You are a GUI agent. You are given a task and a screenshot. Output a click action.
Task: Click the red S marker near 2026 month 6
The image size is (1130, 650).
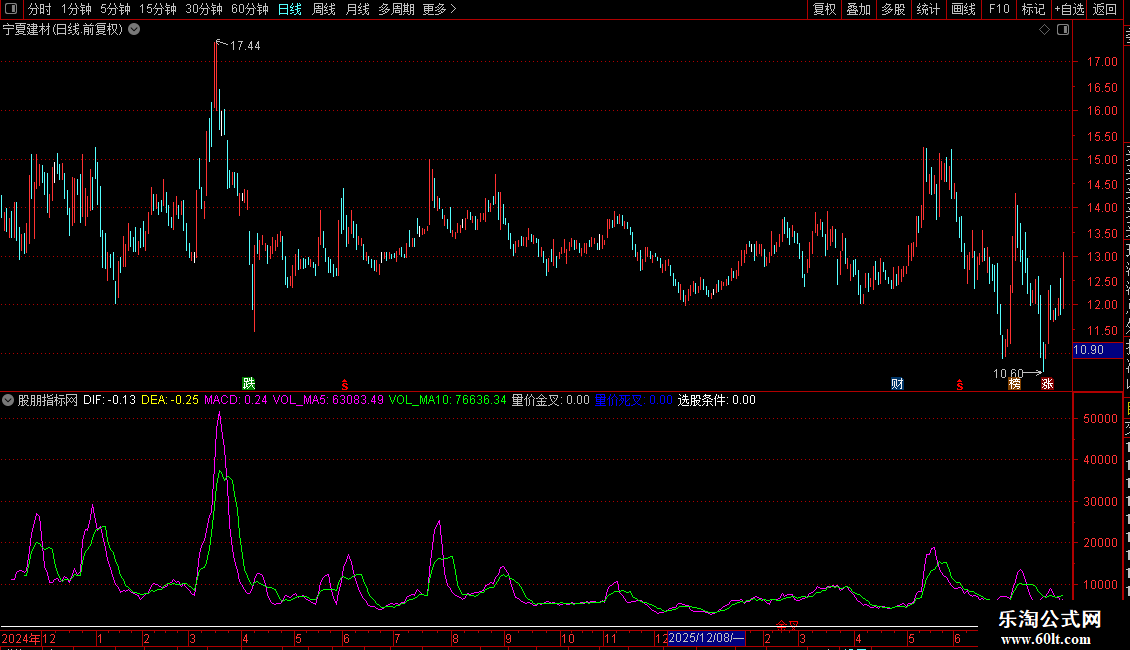[x=959, y=385]
